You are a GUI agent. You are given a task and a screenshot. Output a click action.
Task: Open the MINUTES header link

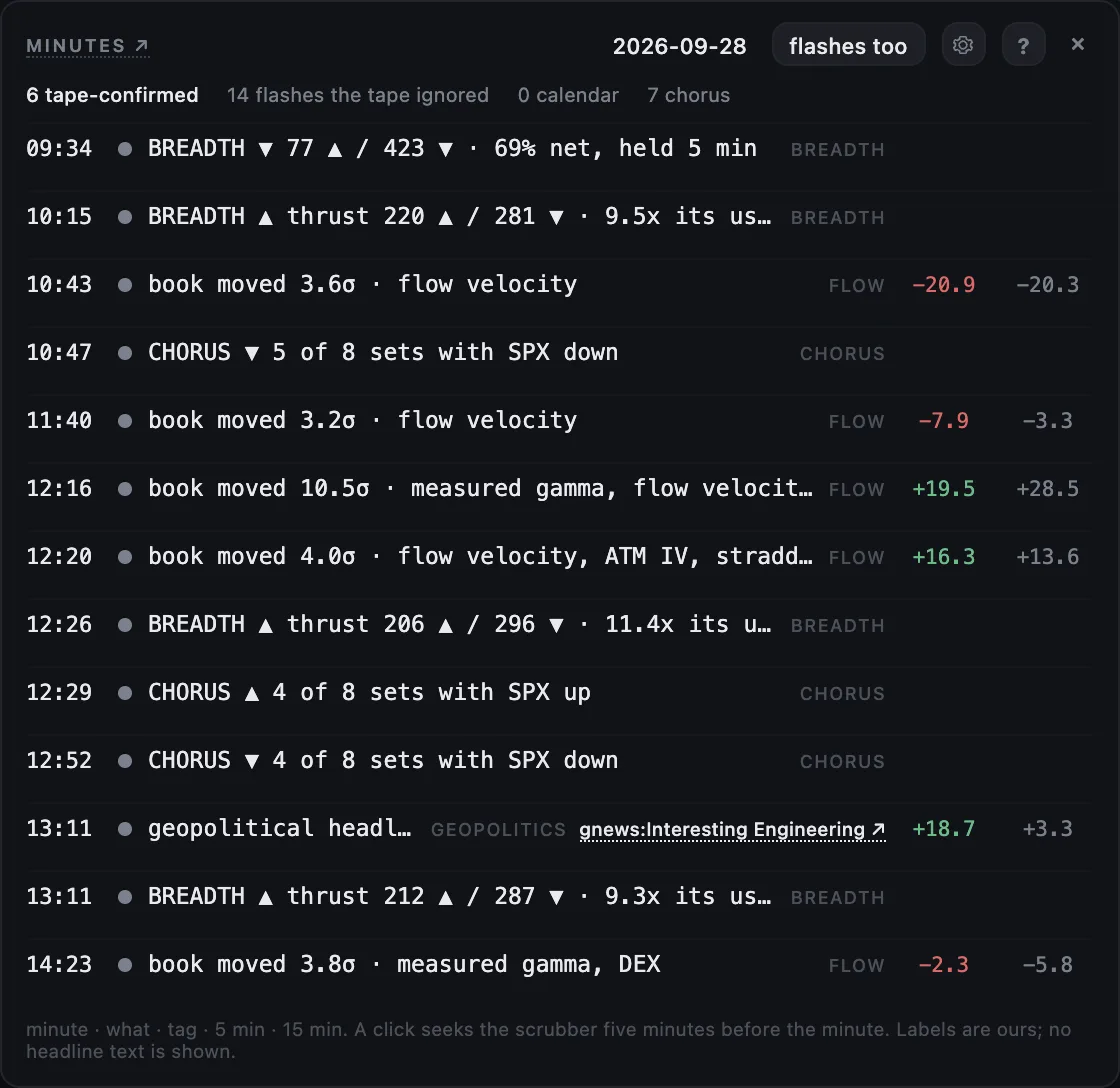pos(87,46)
